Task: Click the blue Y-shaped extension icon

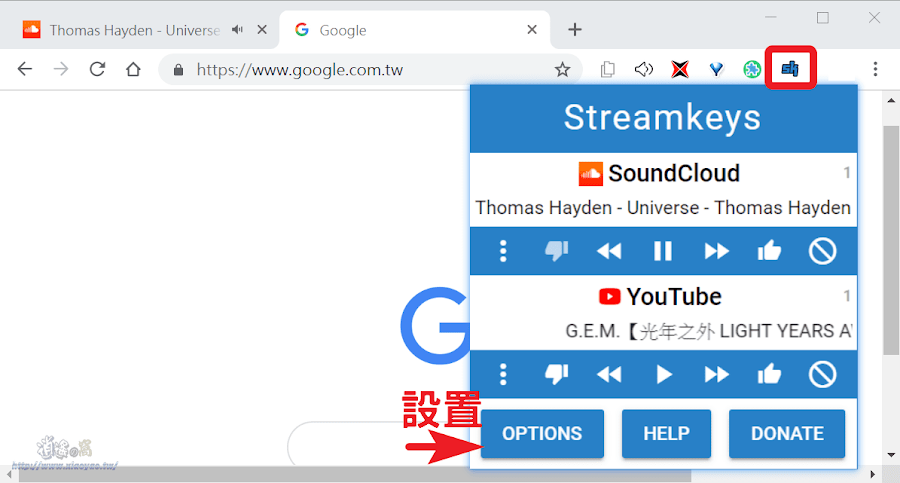Action: point(716,69)
